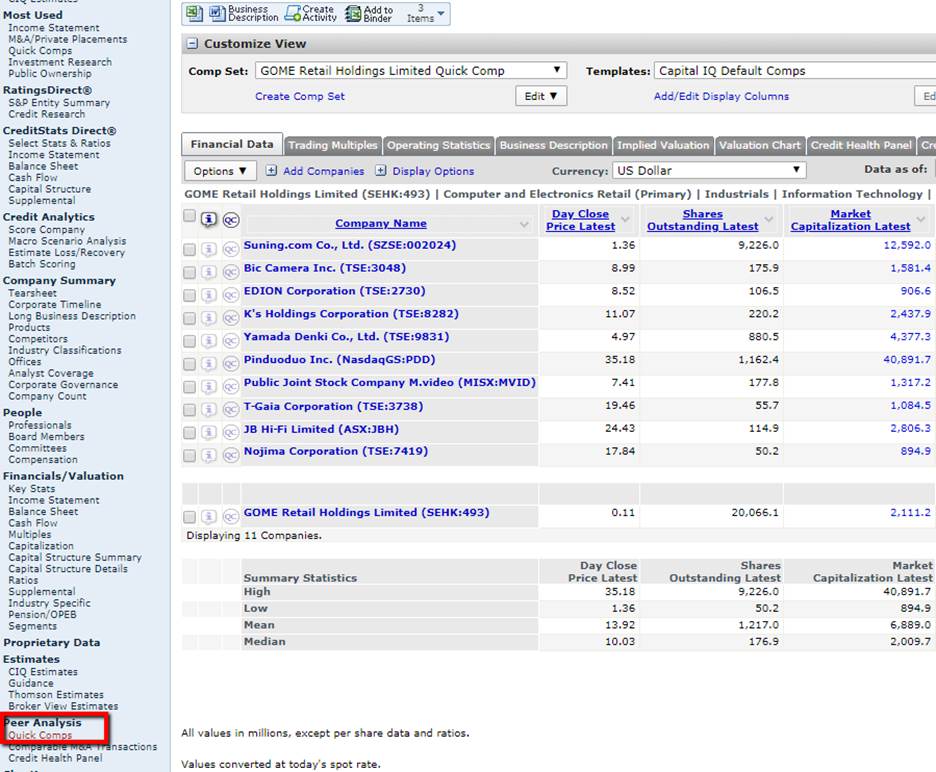Open quick comp icon for Suning.com row
Screen dimensions: 936x772
click(x=231, y=250)
